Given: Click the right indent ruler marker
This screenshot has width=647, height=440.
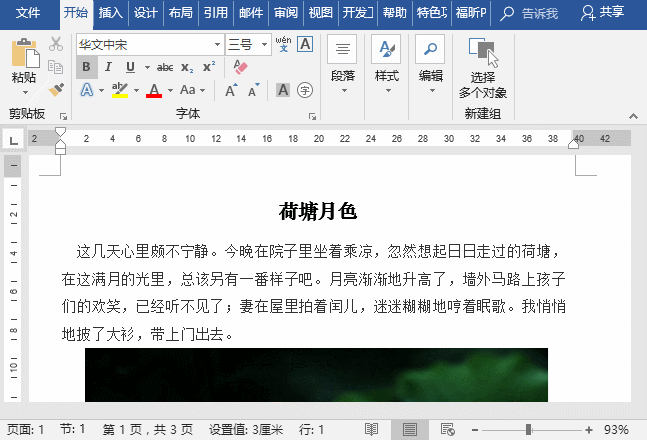Looking at the screenshot, I should click(573, 144).
